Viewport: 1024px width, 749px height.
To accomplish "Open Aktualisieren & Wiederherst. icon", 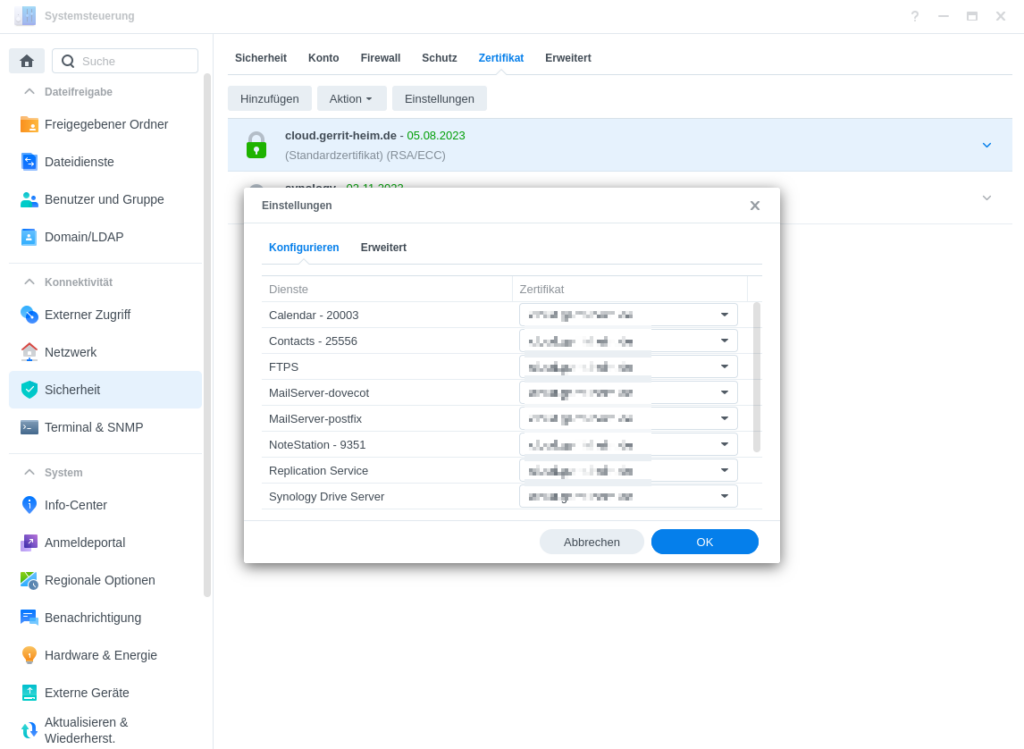I will 29,730.
